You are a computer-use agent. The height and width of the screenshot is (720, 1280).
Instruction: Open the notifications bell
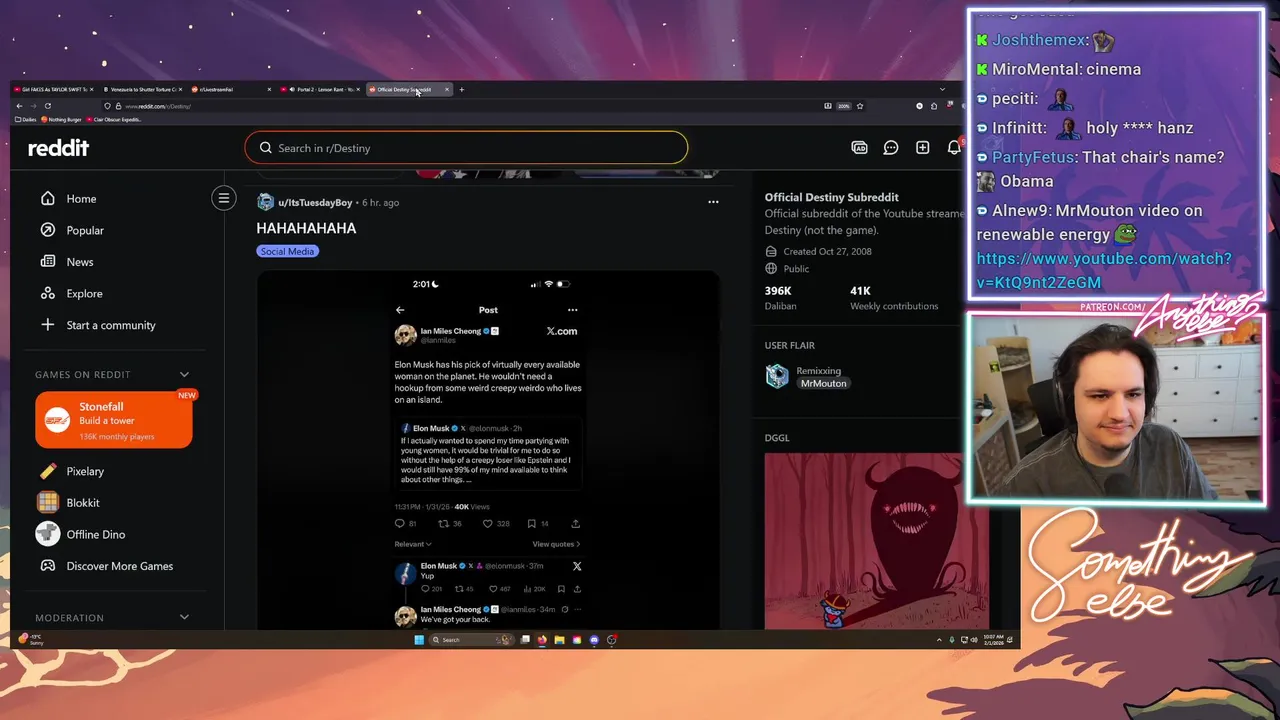click(x=954, y=148)
